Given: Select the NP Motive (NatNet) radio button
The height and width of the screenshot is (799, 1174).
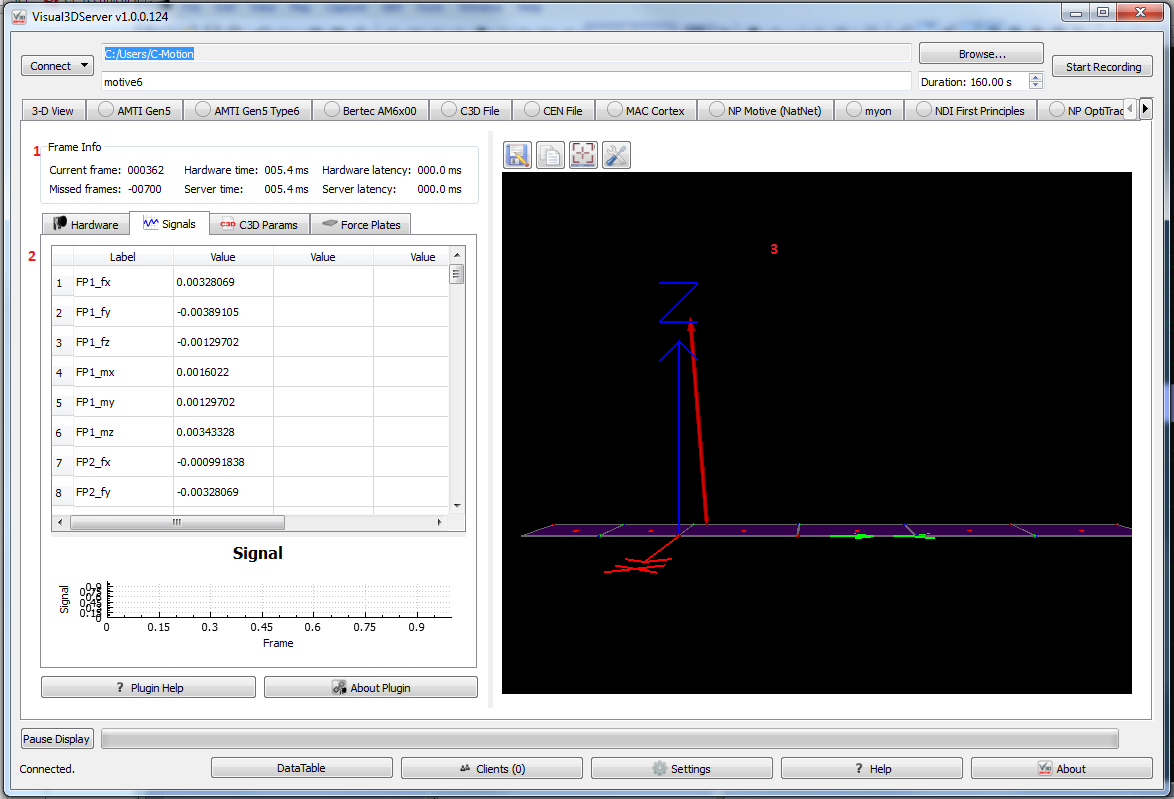Looking at the screenshot, I should point(717,109).
